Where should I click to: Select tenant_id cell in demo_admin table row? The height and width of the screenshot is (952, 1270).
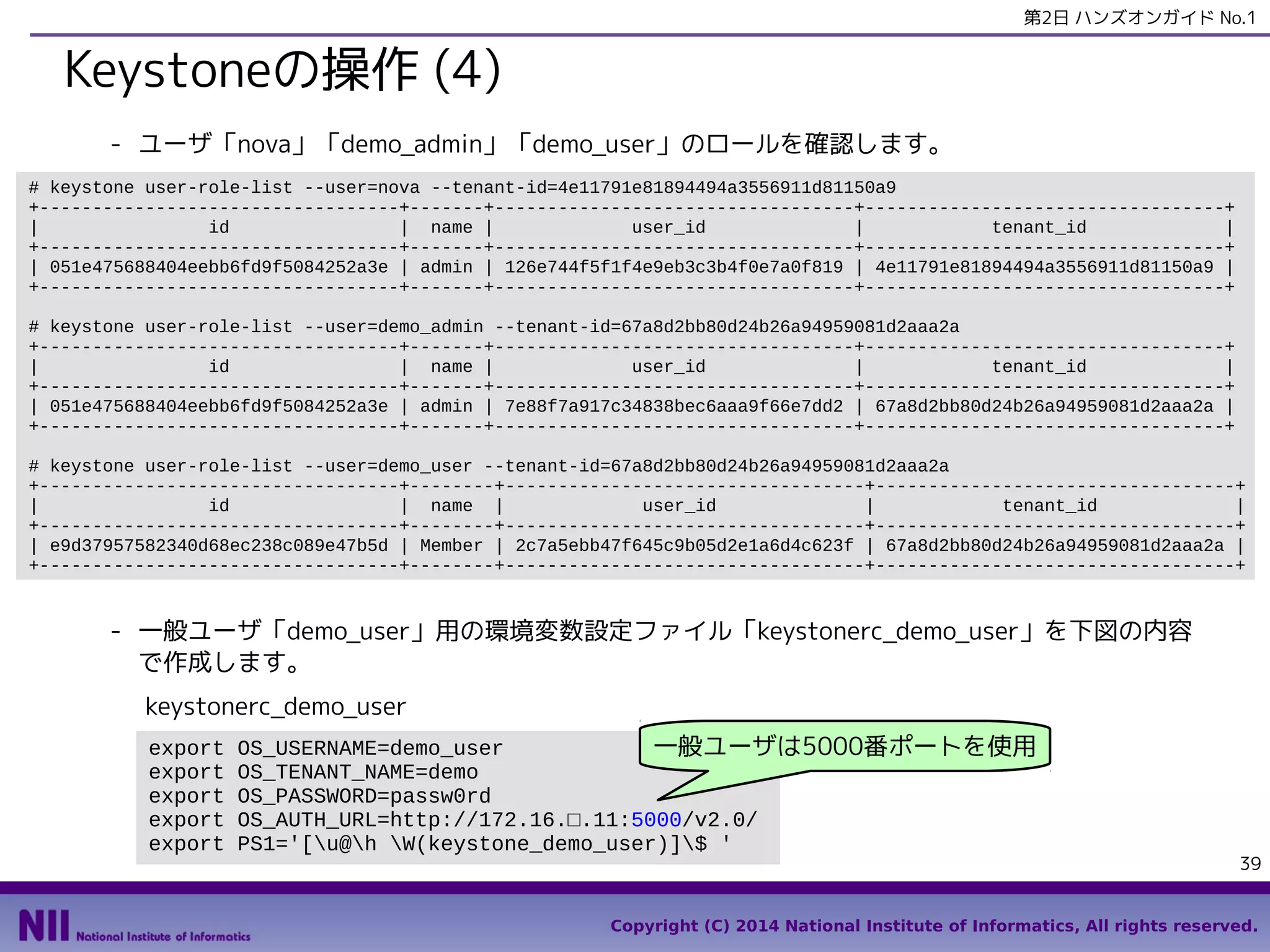(1044, 407)
